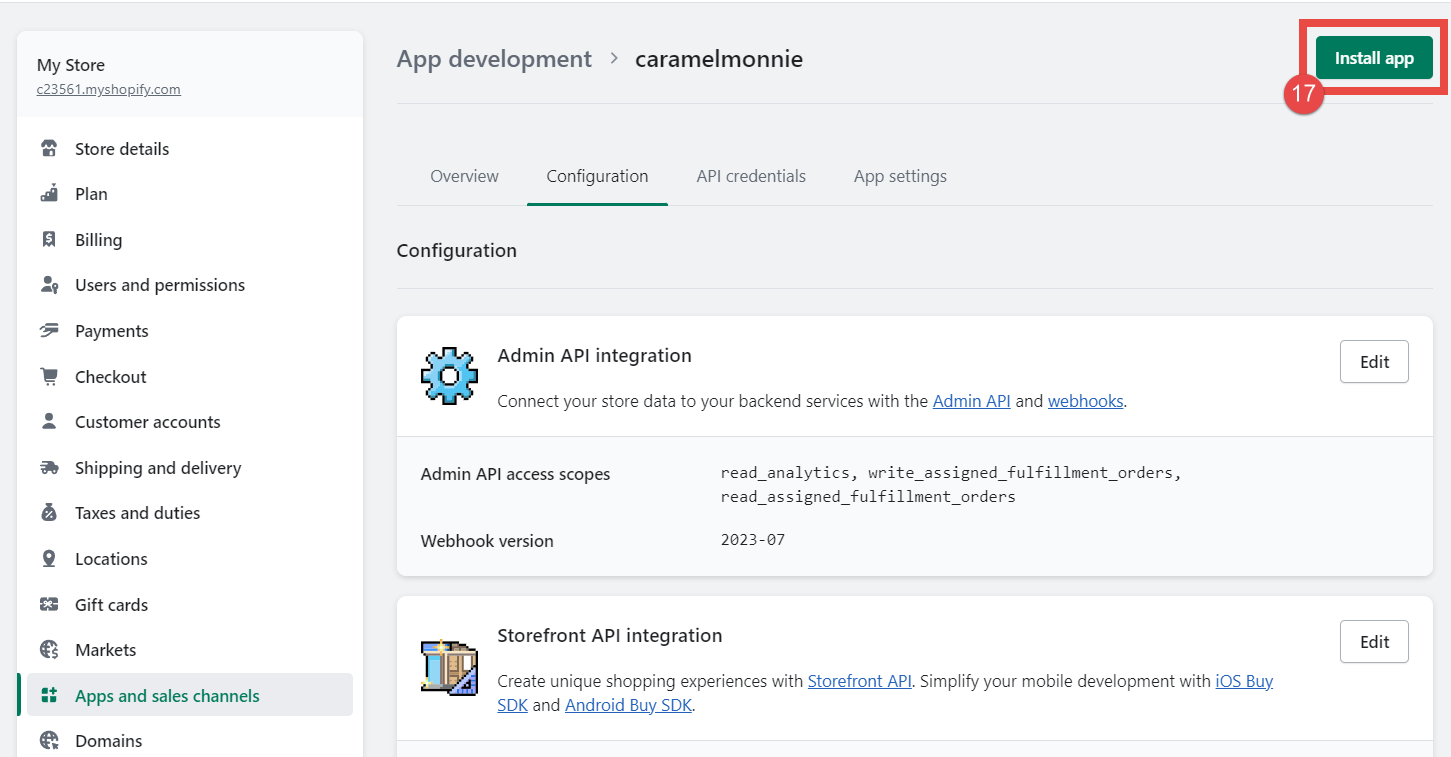Switch to API credentials tab
Image resolution: width=1451 pixels, height=757 pixels.
pos(751,176)
